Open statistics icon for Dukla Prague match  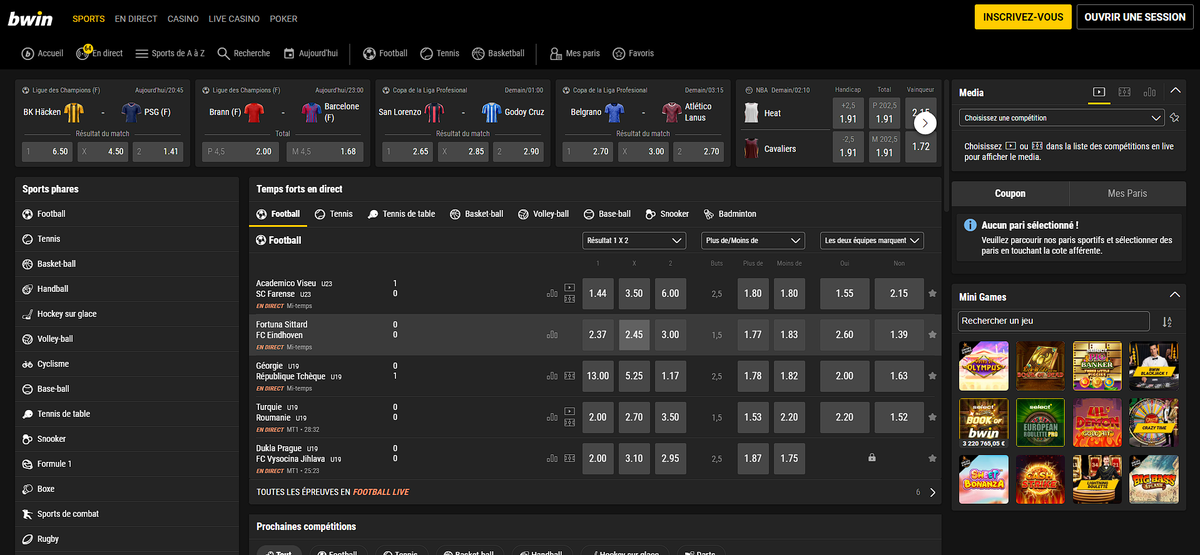tap(552, 458)
